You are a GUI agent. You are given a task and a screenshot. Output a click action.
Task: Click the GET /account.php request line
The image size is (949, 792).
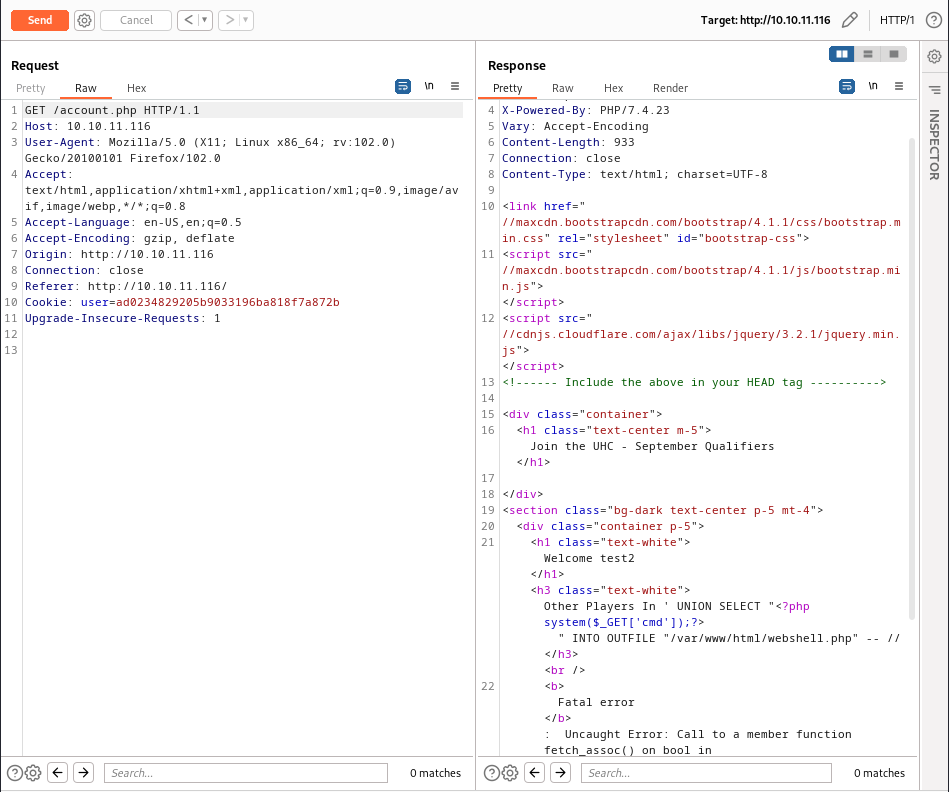click(x=112, y=110)
